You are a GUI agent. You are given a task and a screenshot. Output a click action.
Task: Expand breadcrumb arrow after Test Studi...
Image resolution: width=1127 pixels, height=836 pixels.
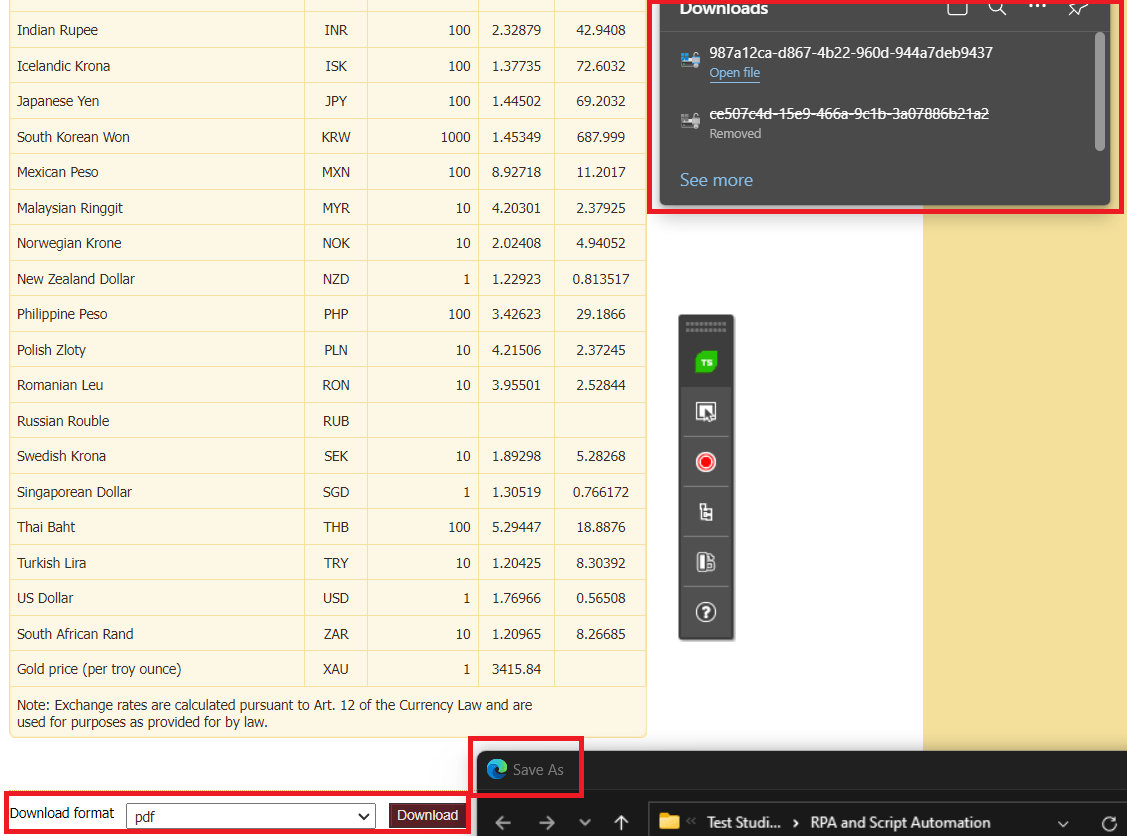click(796, 823)
